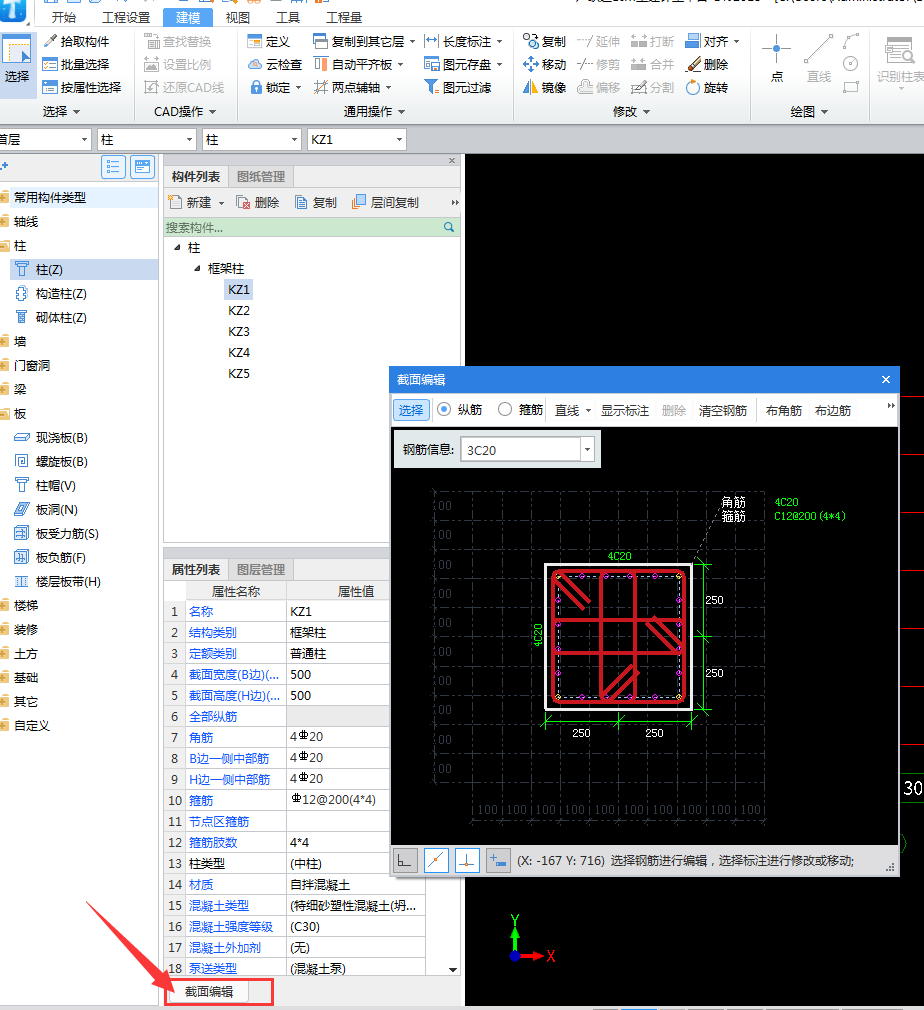Select KZ5 in the component list
Screen dimensions: 924x1010
tap(238, 374)
